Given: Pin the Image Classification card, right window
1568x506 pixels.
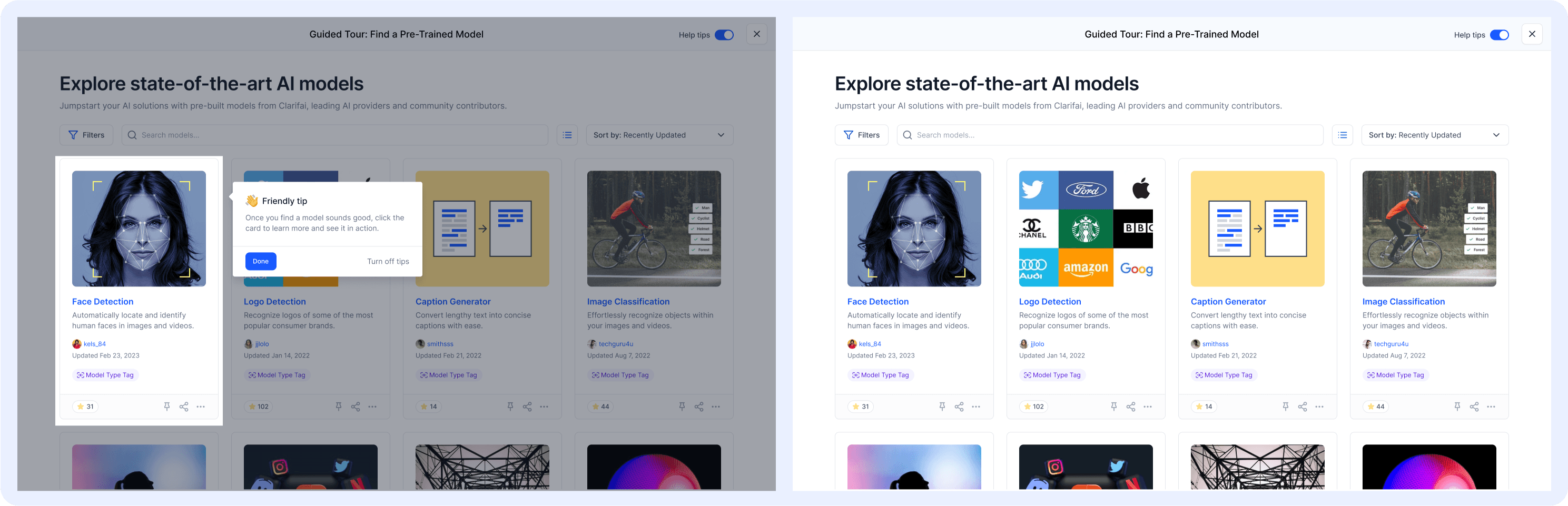Looking at the screenshot, I should (1457, 407).
